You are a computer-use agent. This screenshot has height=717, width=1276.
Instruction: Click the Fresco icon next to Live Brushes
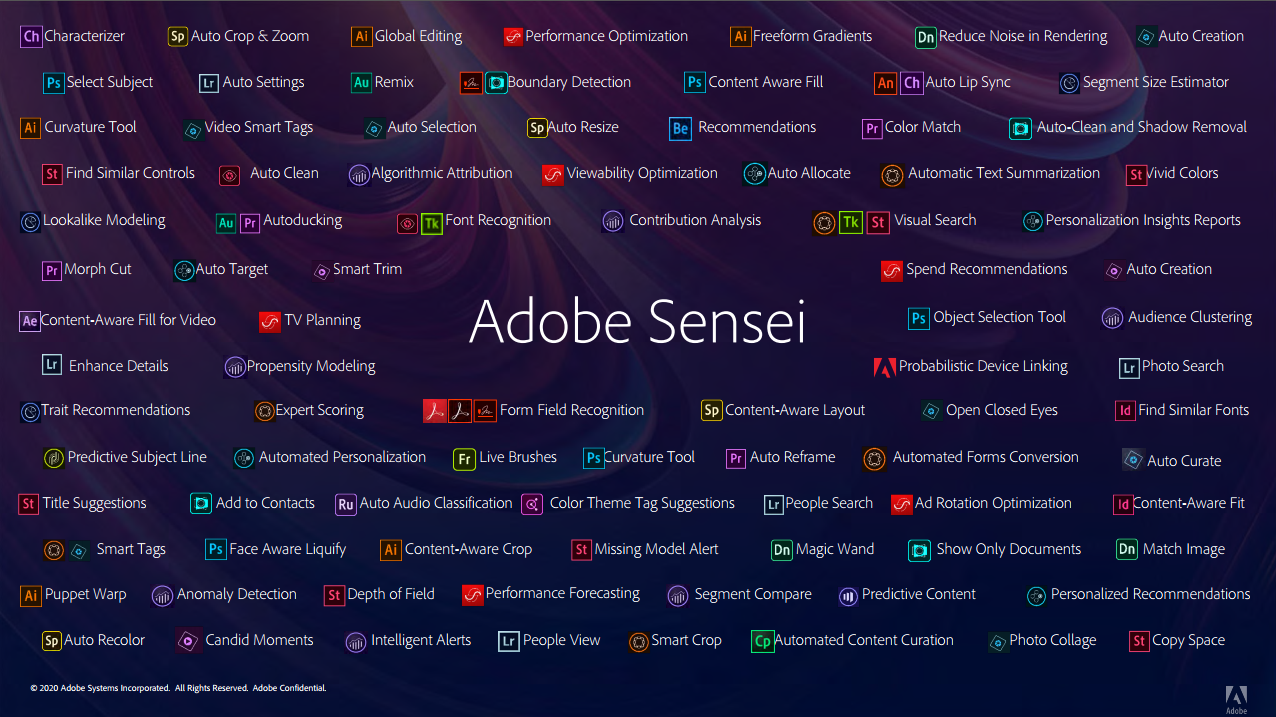click(464, 458)
